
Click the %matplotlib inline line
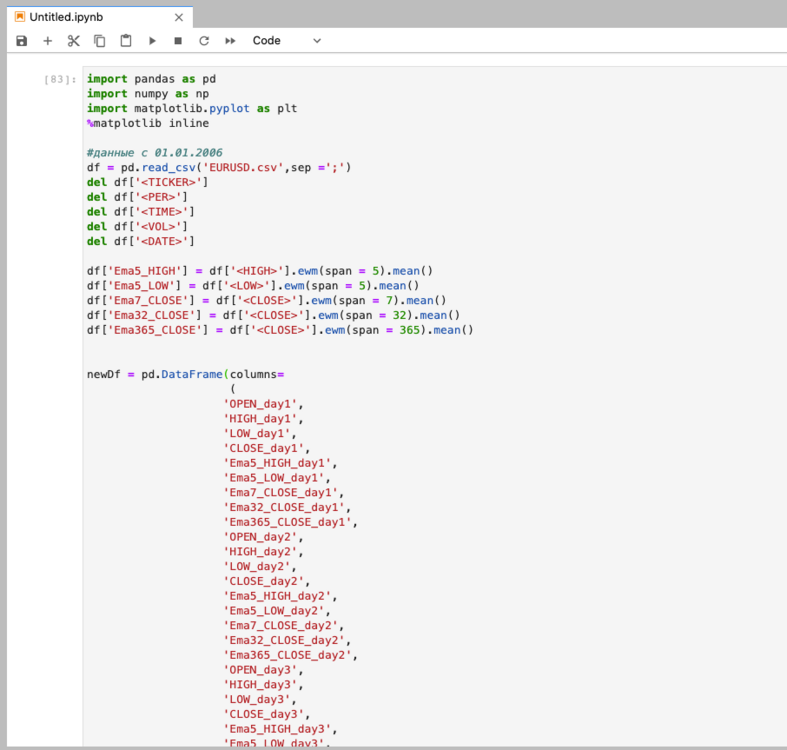point(148,123)
